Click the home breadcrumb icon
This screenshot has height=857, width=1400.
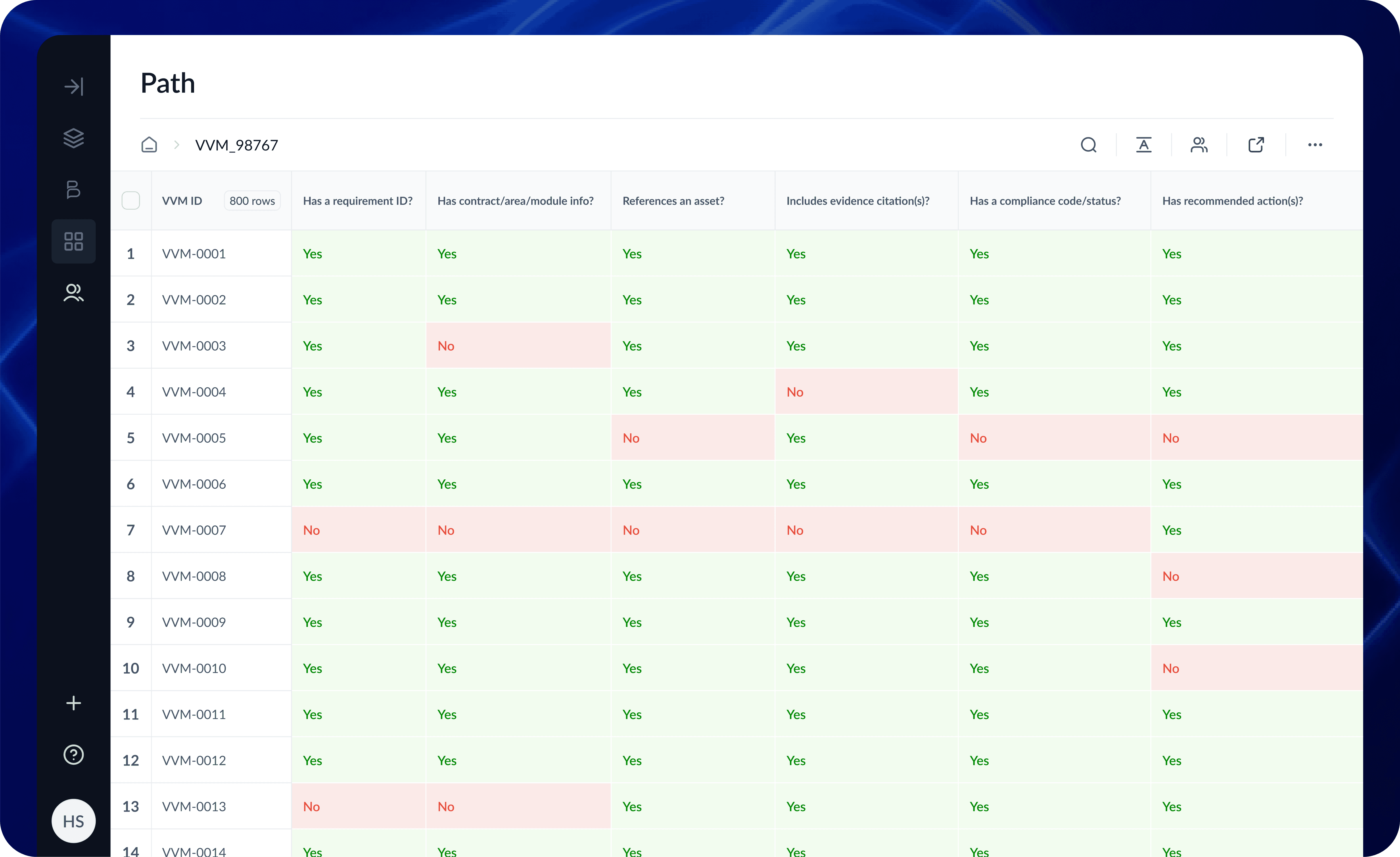[x=149, y=145]
